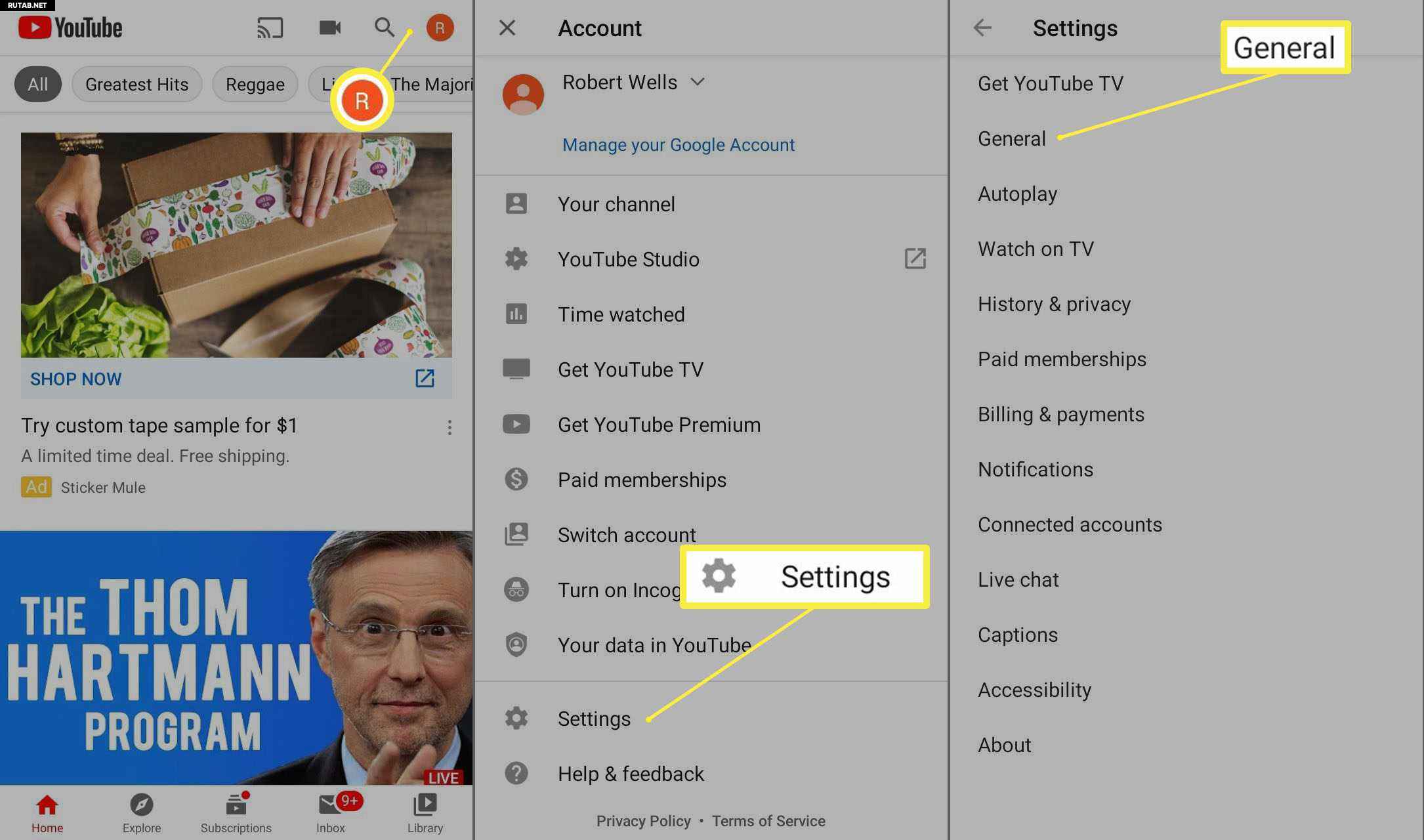This screenshot has height=840, width=1424.
Task: Tap the video camera upload icon
Action: 329,28
